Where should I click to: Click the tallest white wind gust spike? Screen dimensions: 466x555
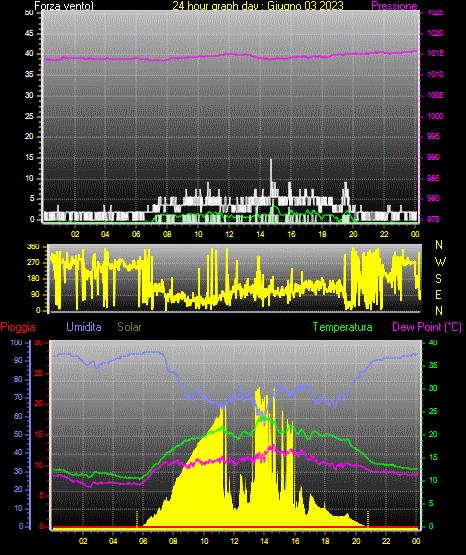coord(271,177)
